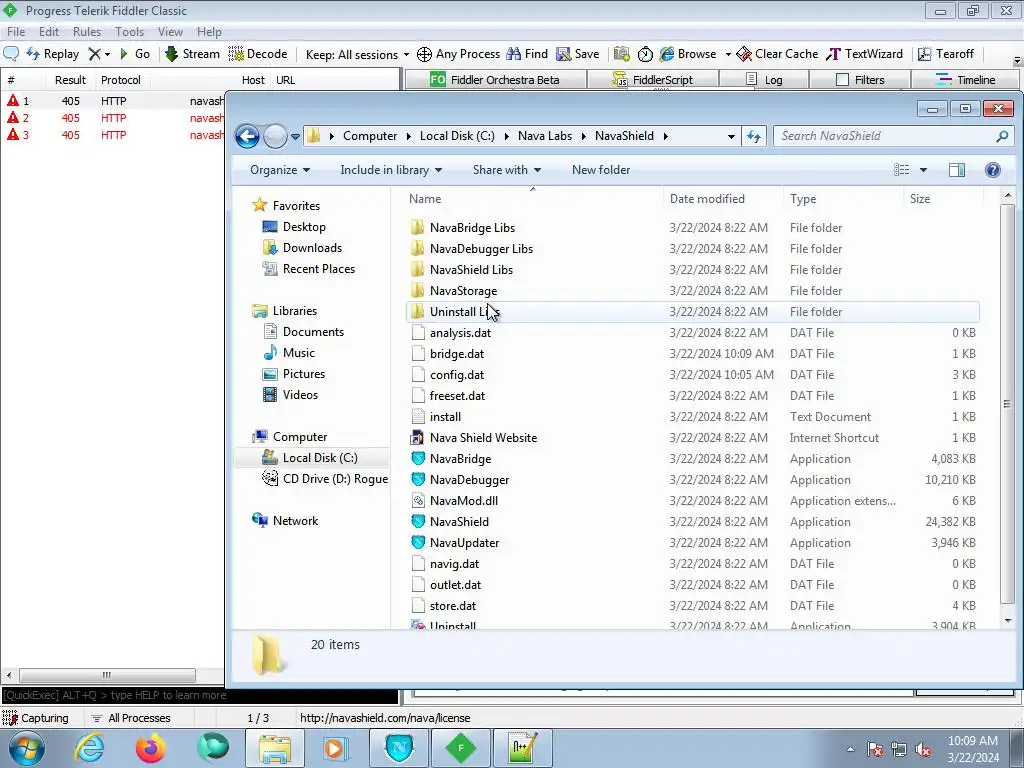Screen dimensions: 1024x768
Task: Sort files by the Date modified column
Action: pyautogui.click(x=722, y=199)
